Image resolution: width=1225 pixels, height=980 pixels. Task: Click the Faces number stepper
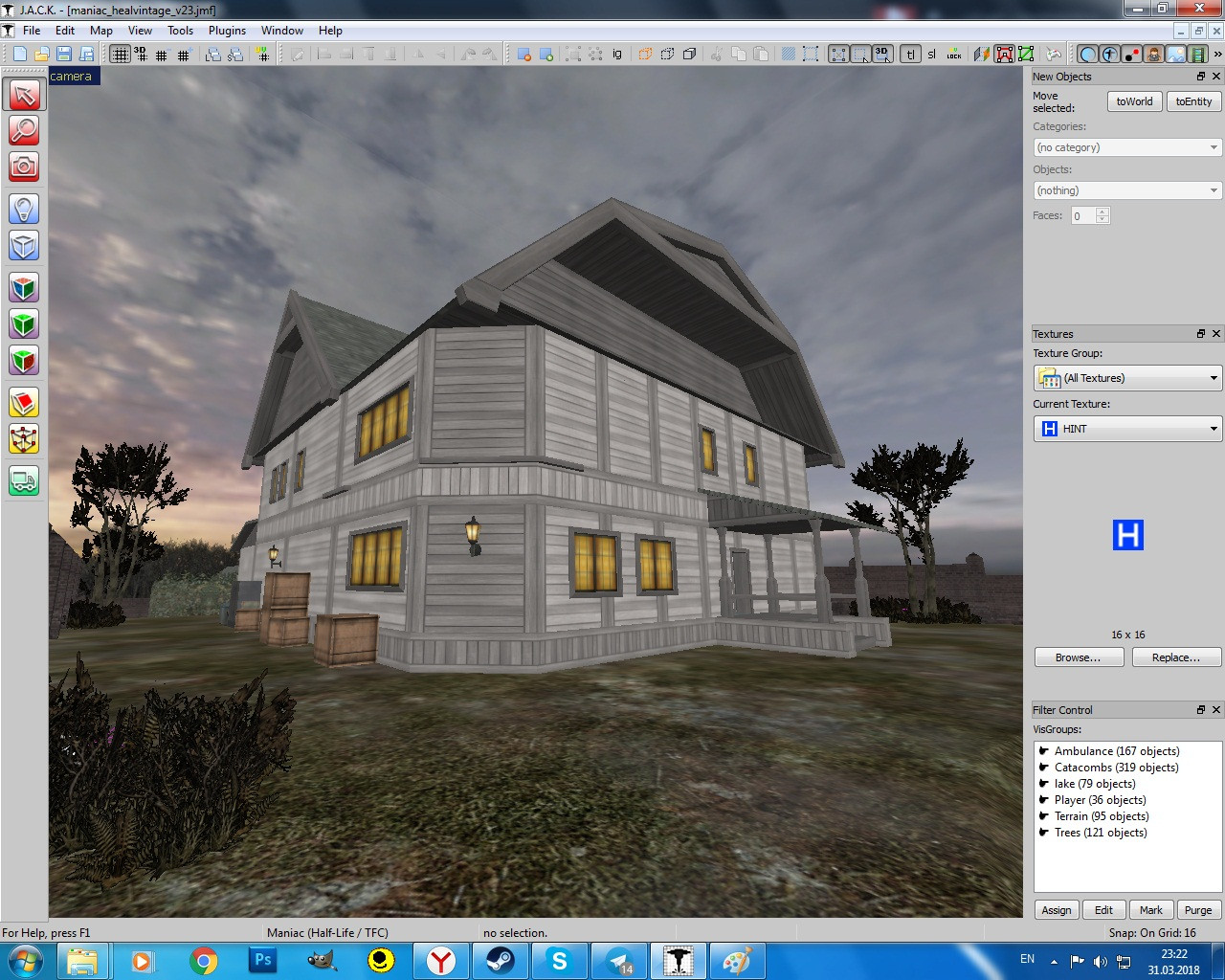pos(1102,215)
